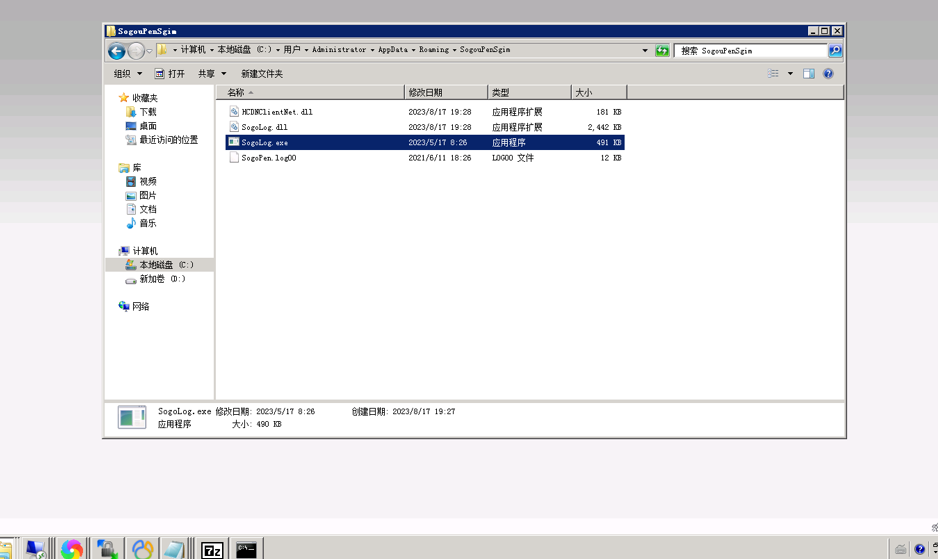Click the forward navigation arrow

pyautogui.click(x=136, y=51)
